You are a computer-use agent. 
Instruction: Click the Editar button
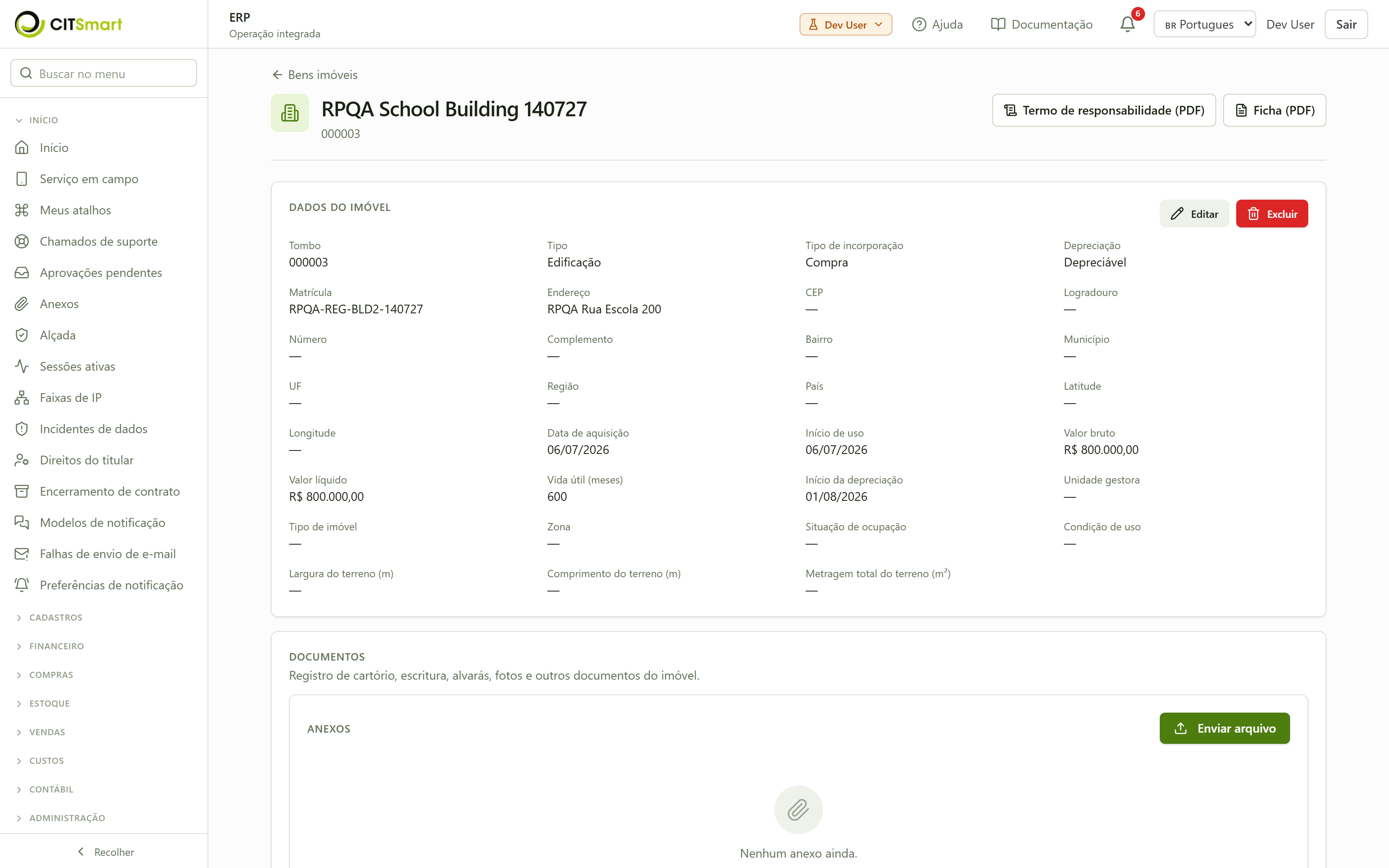(x=1194, y=214)
